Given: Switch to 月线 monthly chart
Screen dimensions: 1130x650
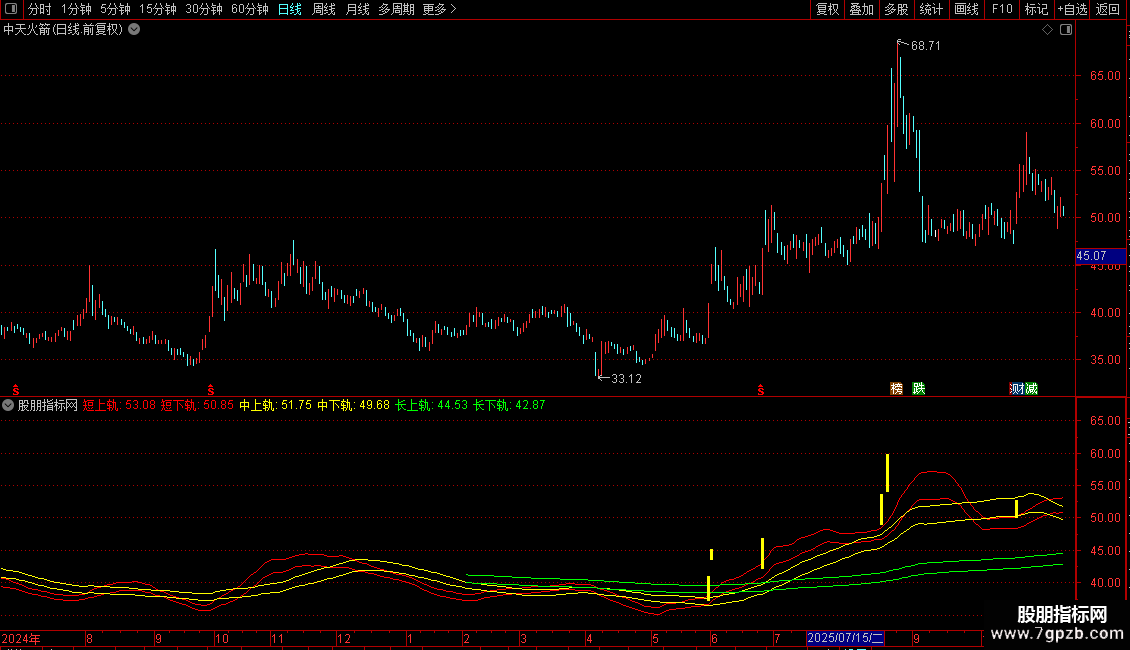Looking at the screenshot, I should tap(357, 9).
